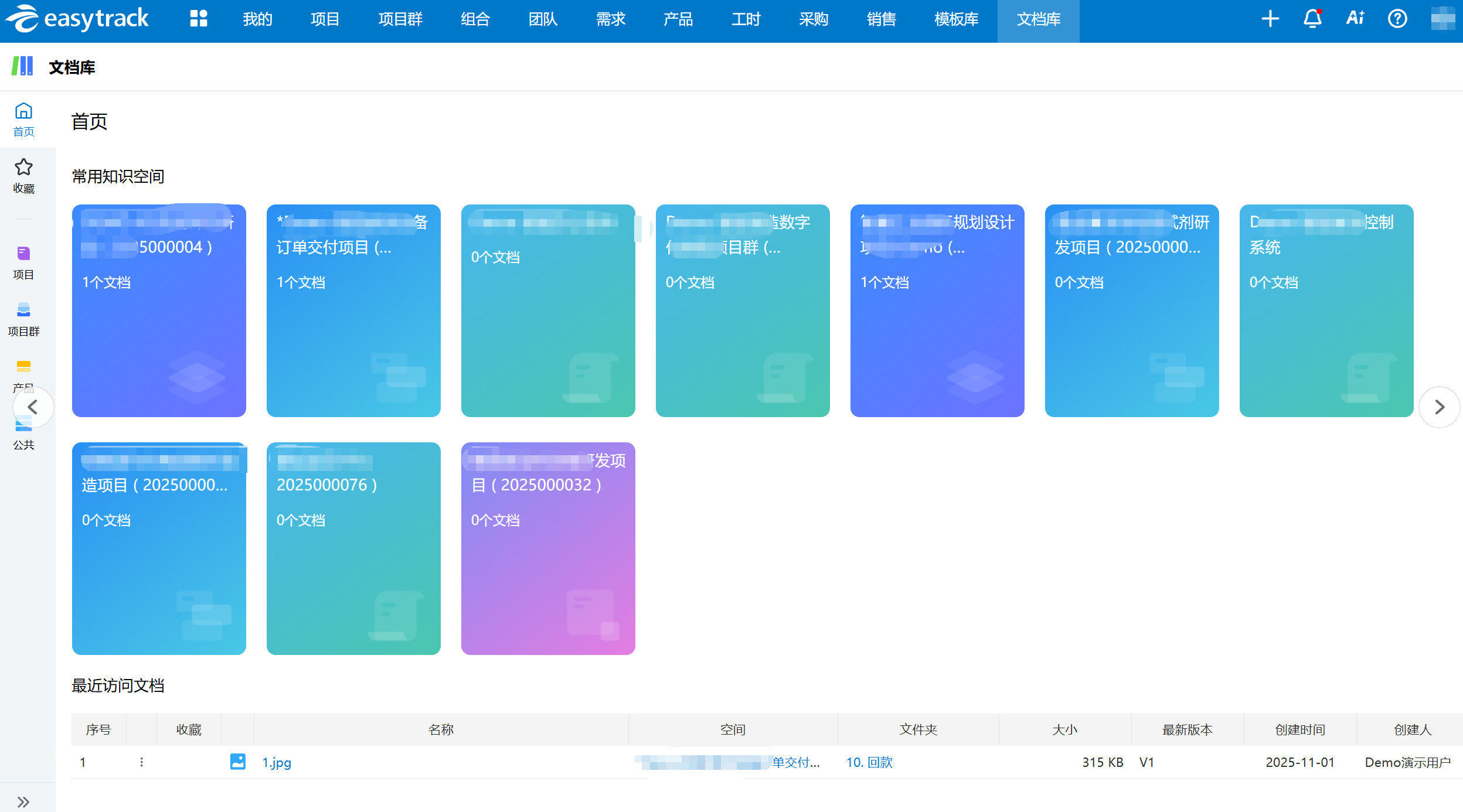Click the plus add icon in header

click(x=1270, y=19)
